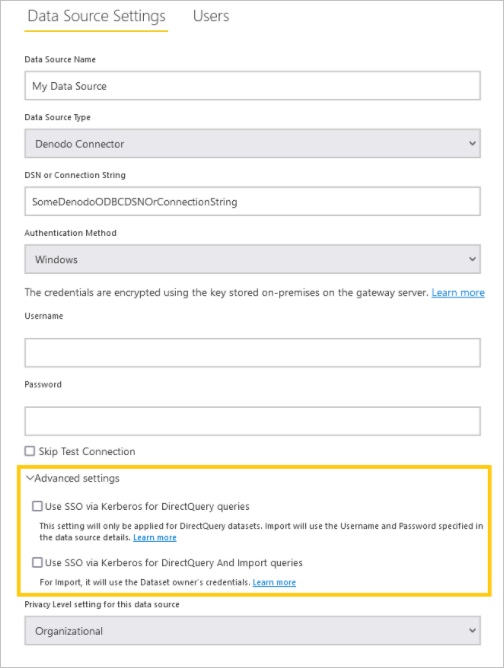Check Use SSO for DirectQuery And Import queries

click(37, 562)
